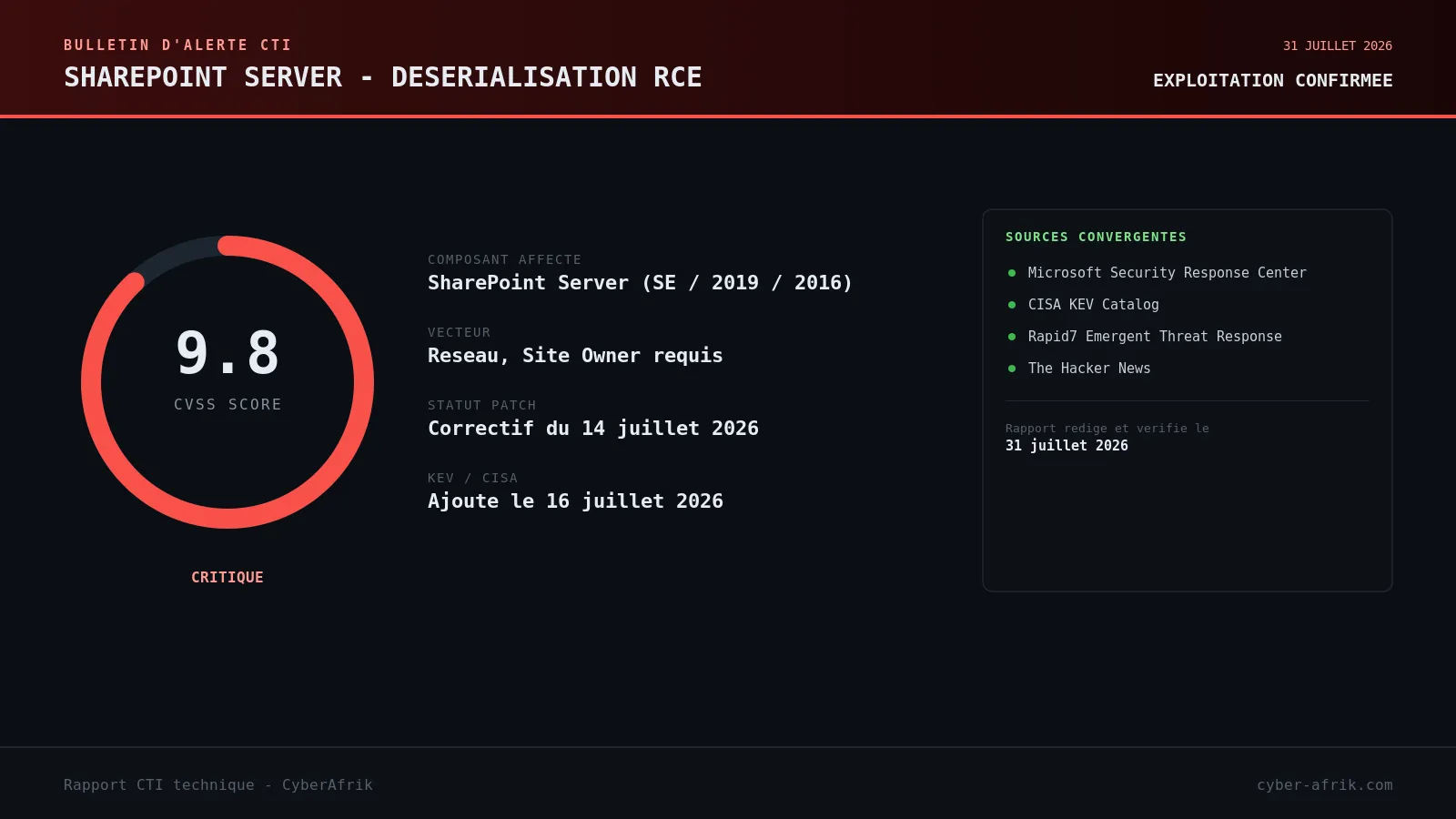Click the '31 juillet 2026' verification date
The height and width of the screenshot is (819, 1456).
pos(1067,445)
